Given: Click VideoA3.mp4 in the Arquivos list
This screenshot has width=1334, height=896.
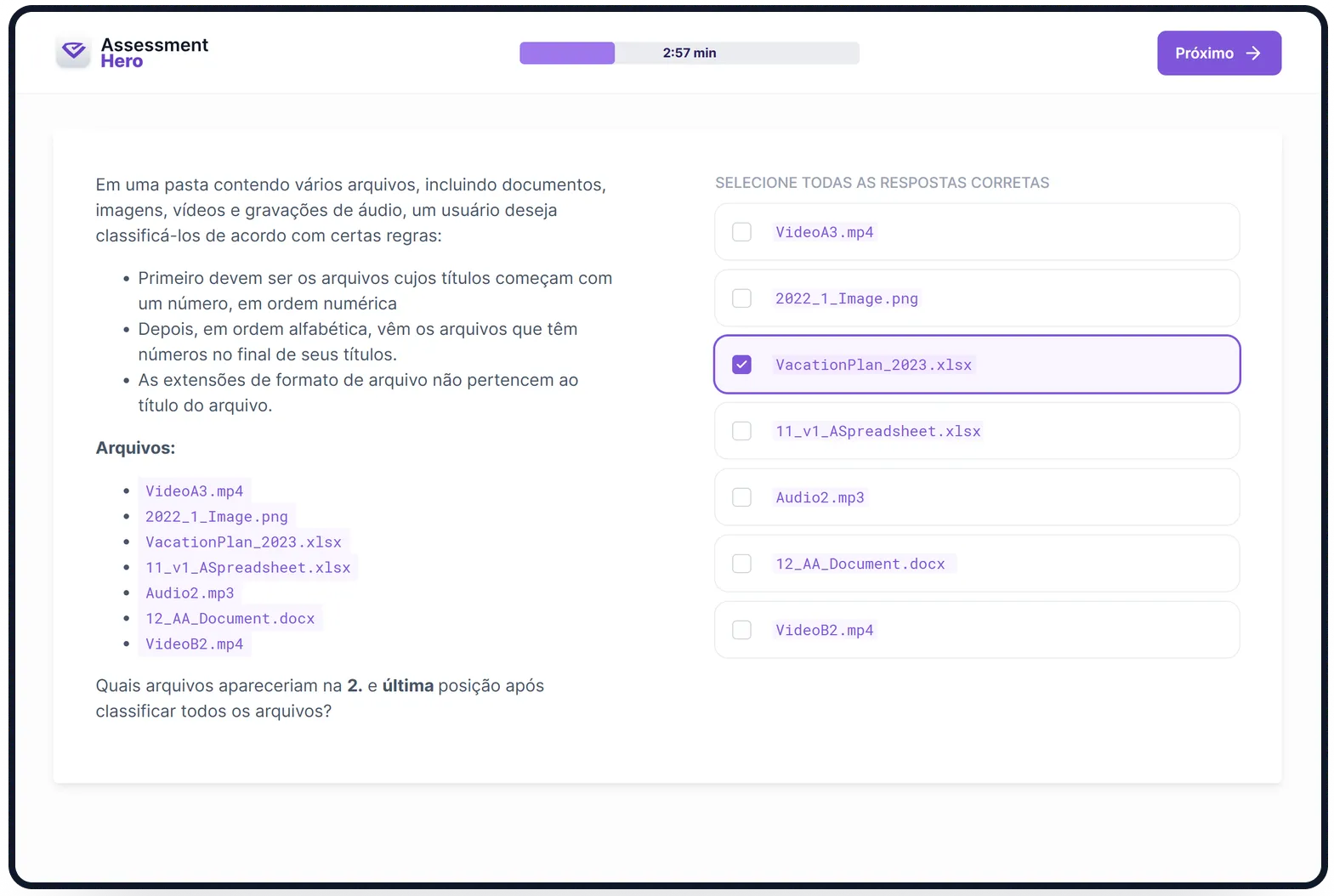Looking at the screenshot, I should pyautogui.click(x=195, y=491).
